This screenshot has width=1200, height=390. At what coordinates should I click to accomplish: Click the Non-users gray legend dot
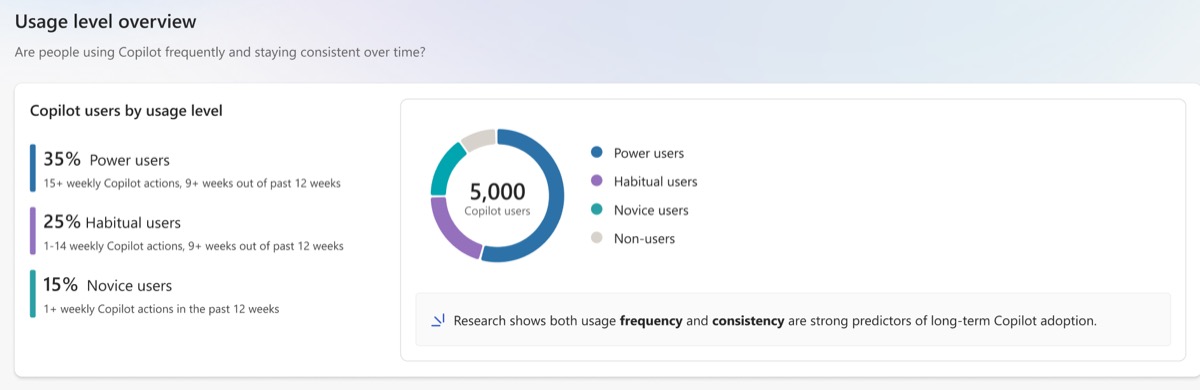597,238
